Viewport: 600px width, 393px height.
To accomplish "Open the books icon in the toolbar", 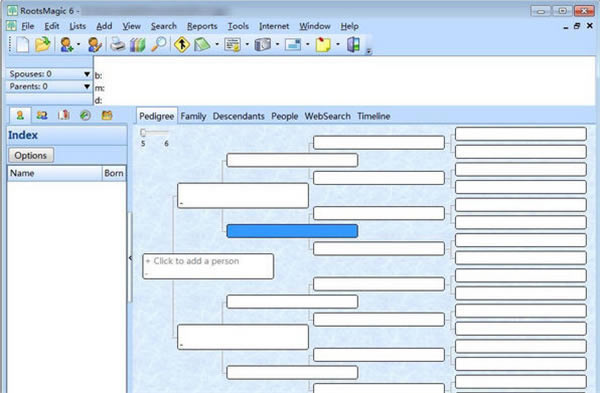I will coord(137,45).
